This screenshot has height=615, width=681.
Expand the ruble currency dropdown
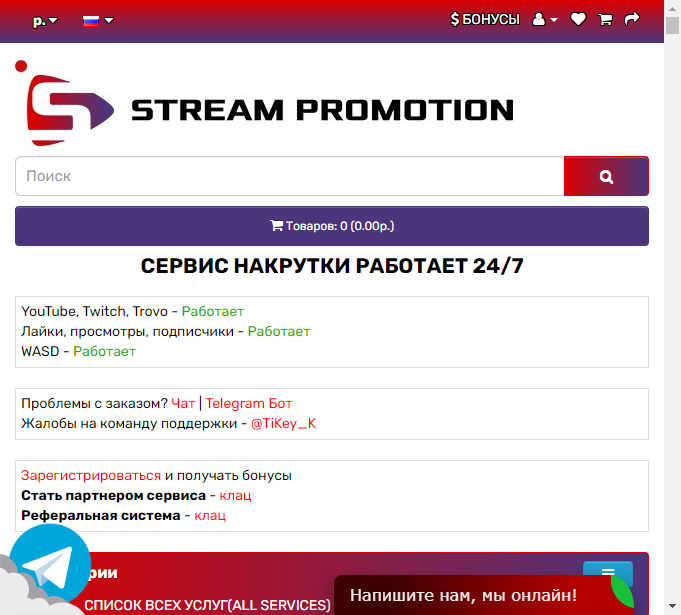[45, 20]
